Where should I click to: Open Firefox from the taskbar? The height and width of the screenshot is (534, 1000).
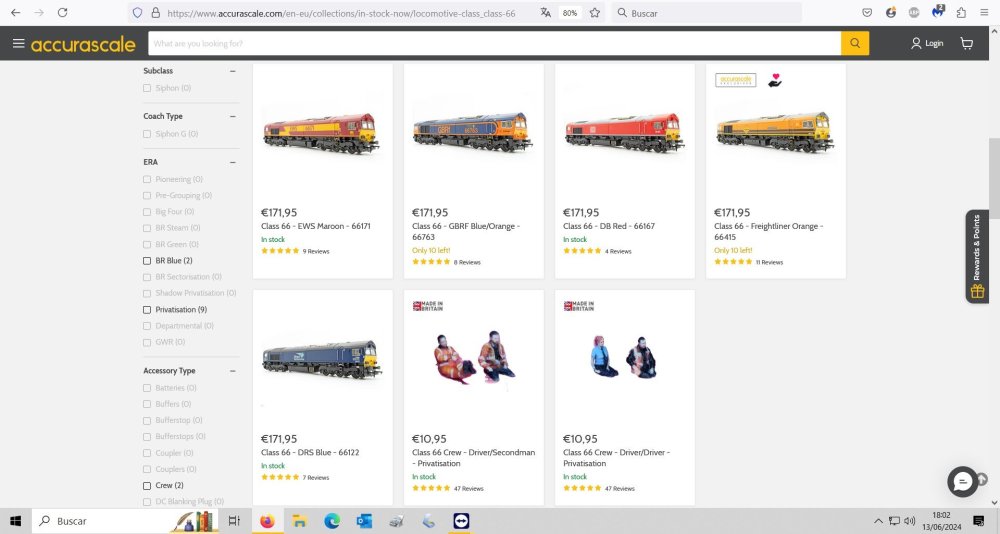[x=267, y=521]
